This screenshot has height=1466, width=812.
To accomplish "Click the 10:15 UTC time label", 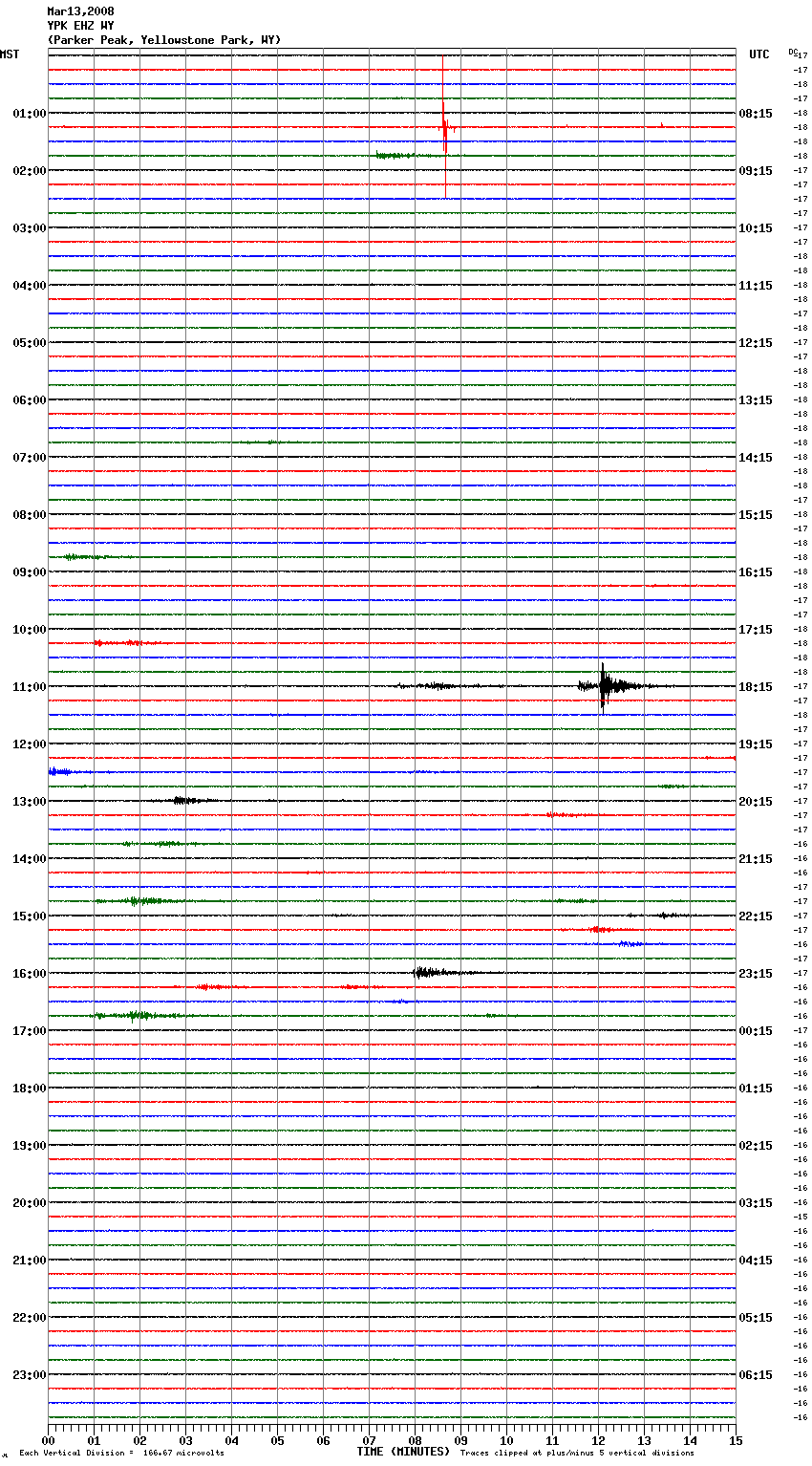I will tap(756, 228).
